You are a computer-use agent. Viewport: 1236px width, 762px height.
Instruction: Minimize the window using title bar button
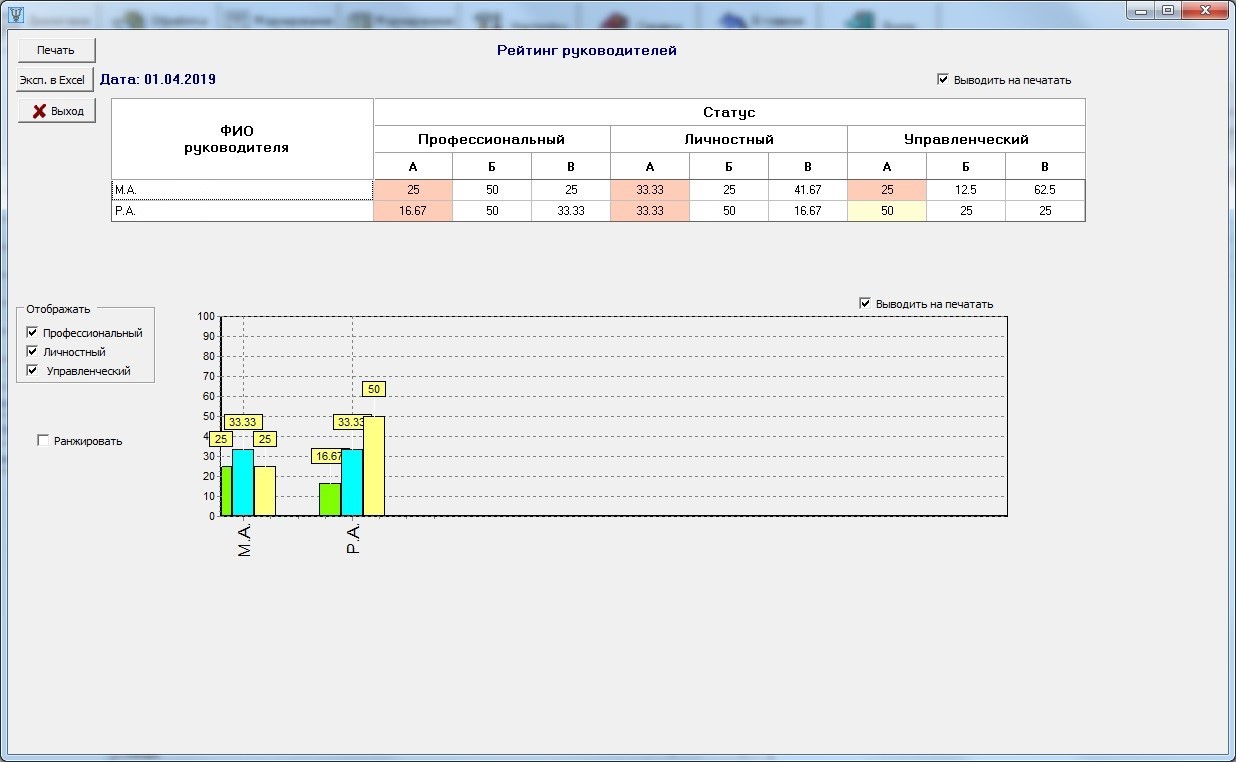1142,10
